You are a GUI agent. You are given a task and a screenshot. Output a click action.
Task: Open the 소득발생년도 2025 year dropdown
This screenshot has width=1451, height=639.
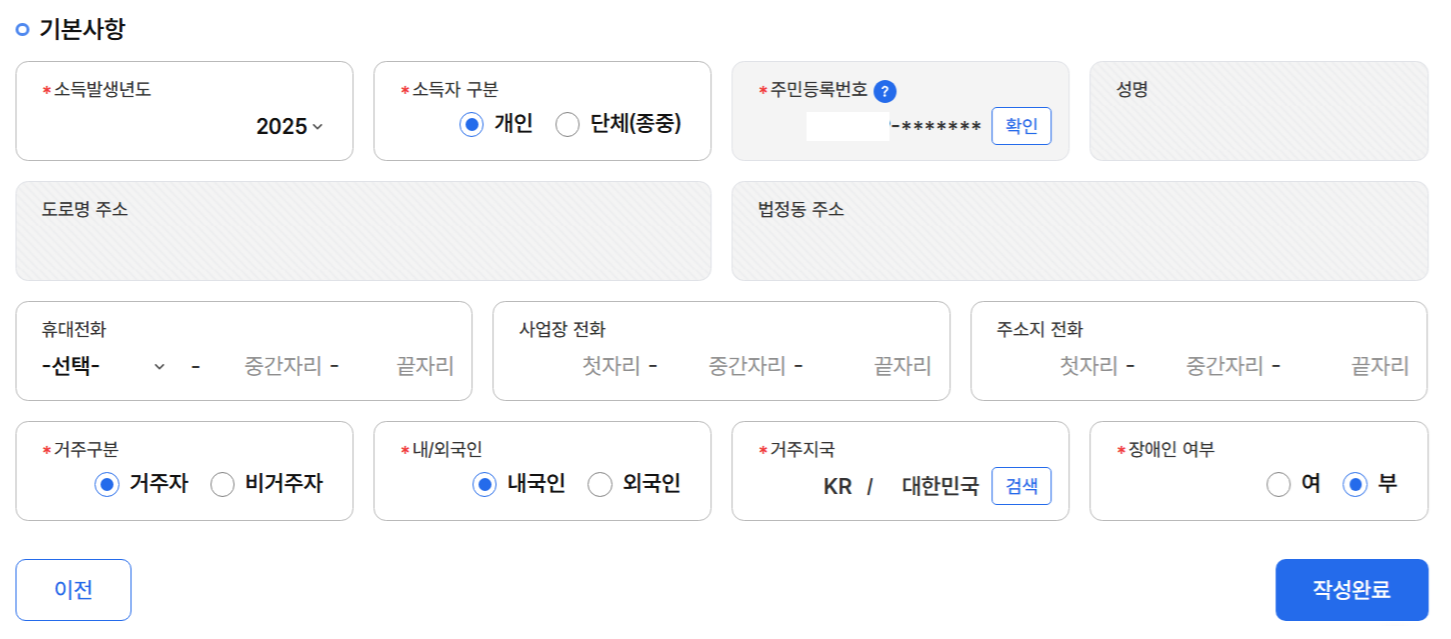[289, 127]
